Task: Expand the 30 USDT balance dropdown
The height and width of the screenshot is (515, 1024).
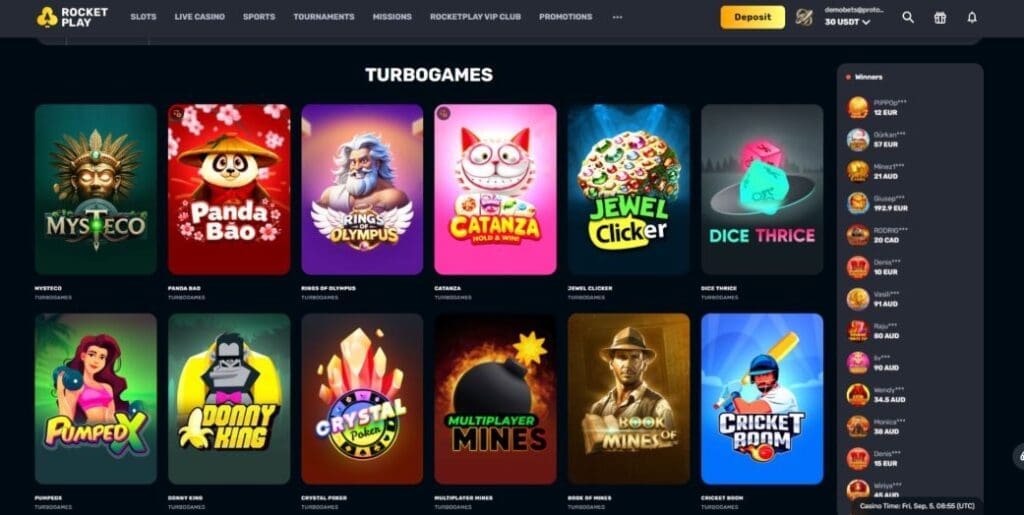Action: point(847,22)
